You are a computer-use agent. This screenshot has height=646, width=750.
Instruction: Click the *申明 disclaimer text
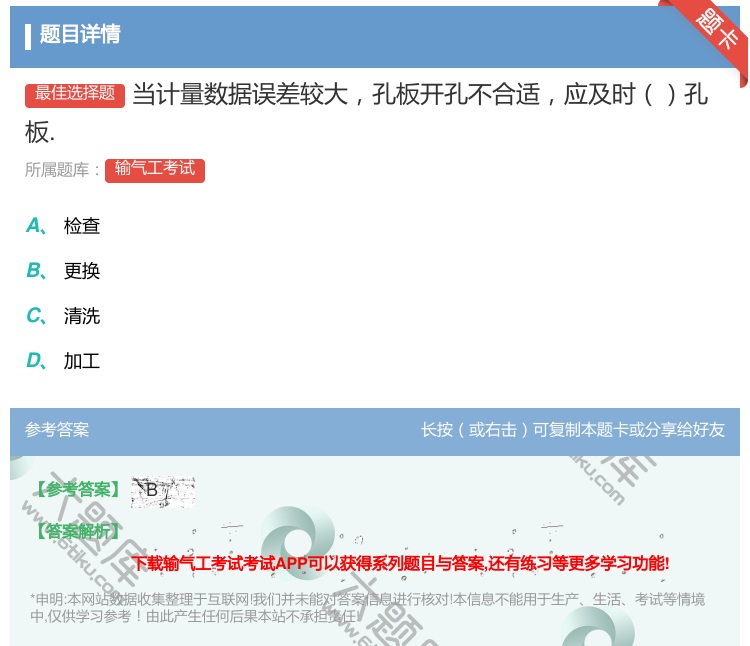pyautogui.click(x=367, y=607)
